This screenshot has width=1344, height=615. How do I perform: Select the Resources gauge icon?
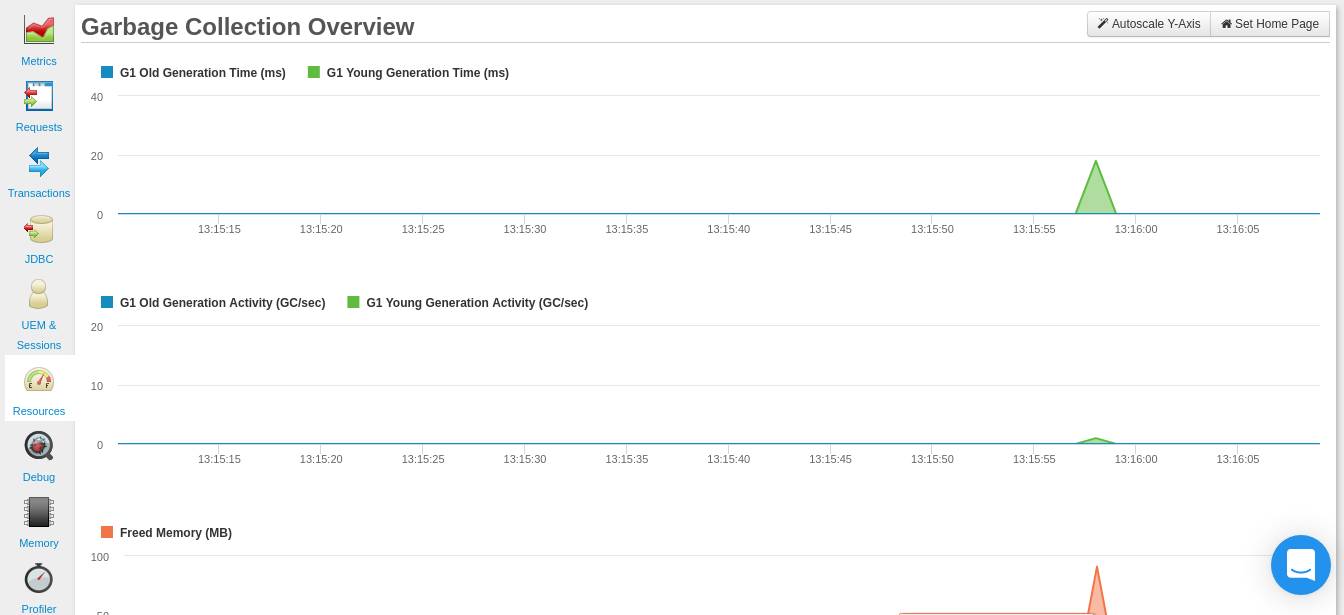pyautogui.click(x=39, y=380)
